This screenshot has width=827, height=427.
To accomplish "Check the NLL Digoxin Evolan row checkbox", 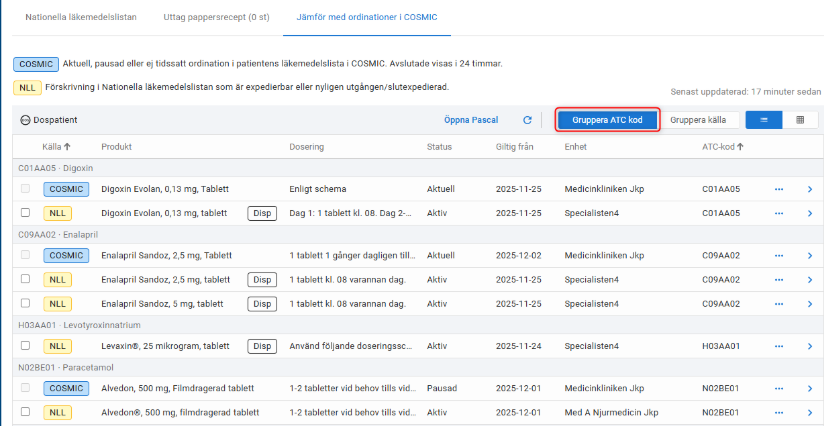I will (25, 213).
